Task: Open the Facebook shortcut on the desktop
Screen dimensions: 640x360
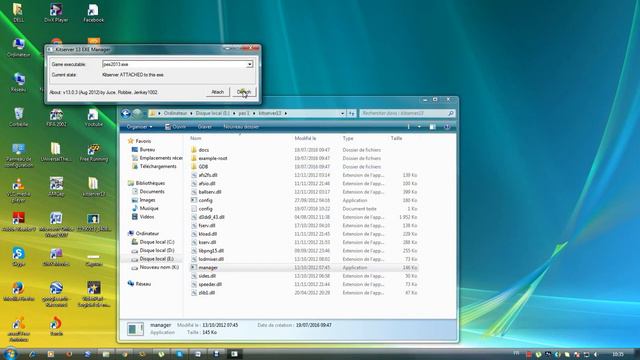Action: coord(93,12)
